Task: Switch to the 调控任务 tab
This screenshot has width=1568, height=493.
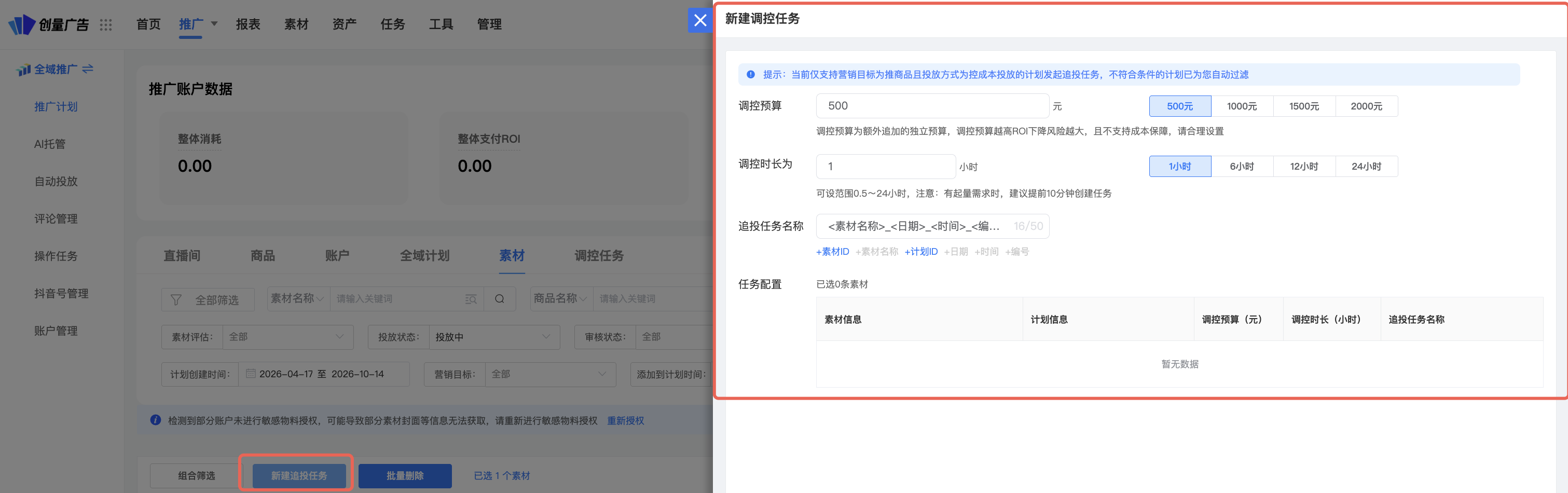Action: pyautogui.click(x=599, y=256)
